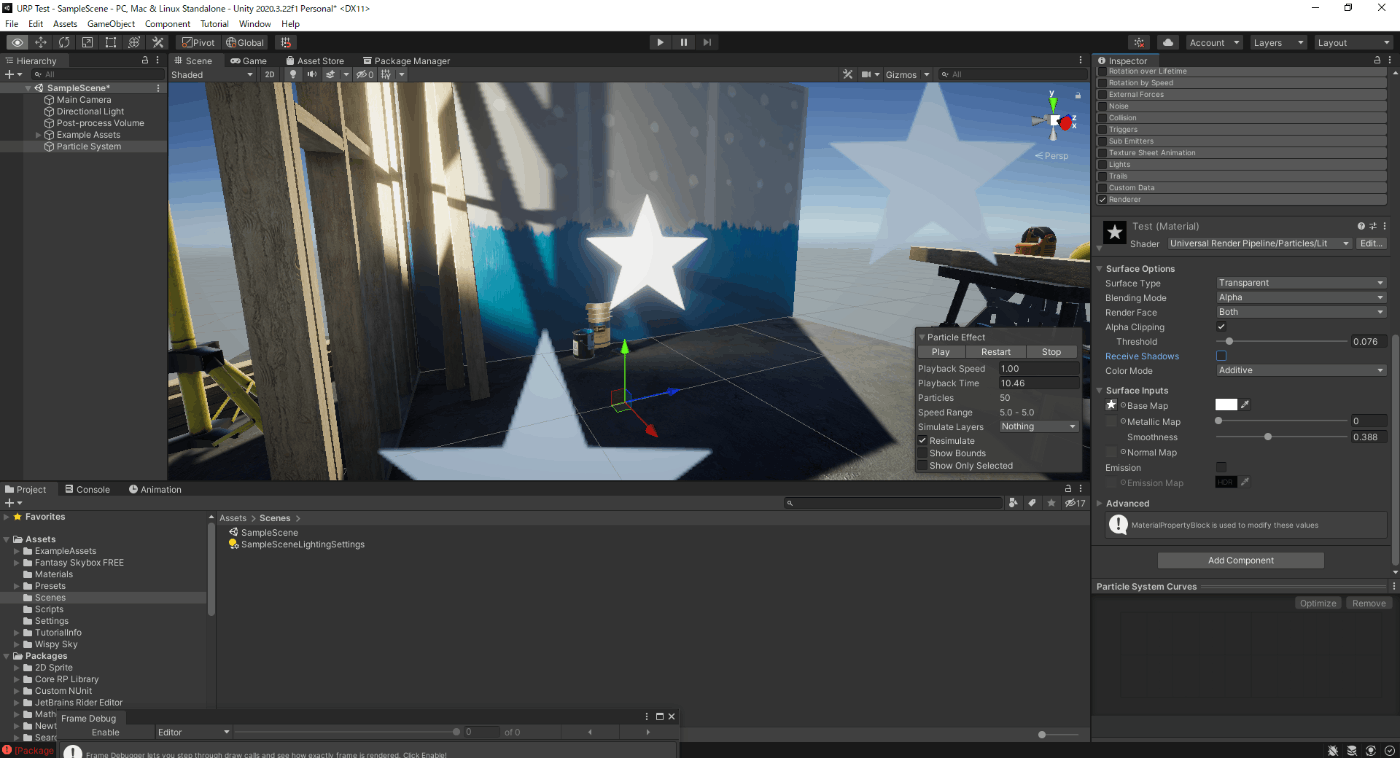The height and width of the screenshot is (758, 1400).
Task: Select the combined Transform tool
Action: point(134,42)
